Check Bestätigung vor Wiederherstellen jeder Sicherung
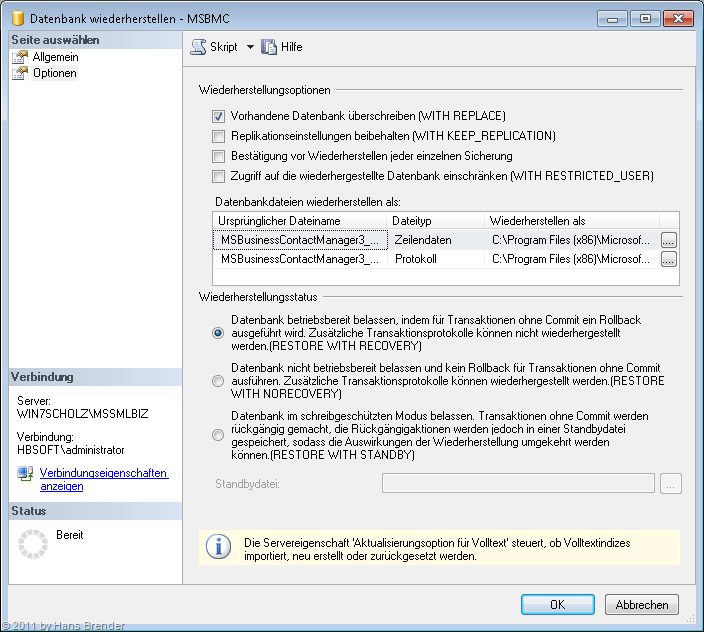 (x=218, y=156)
